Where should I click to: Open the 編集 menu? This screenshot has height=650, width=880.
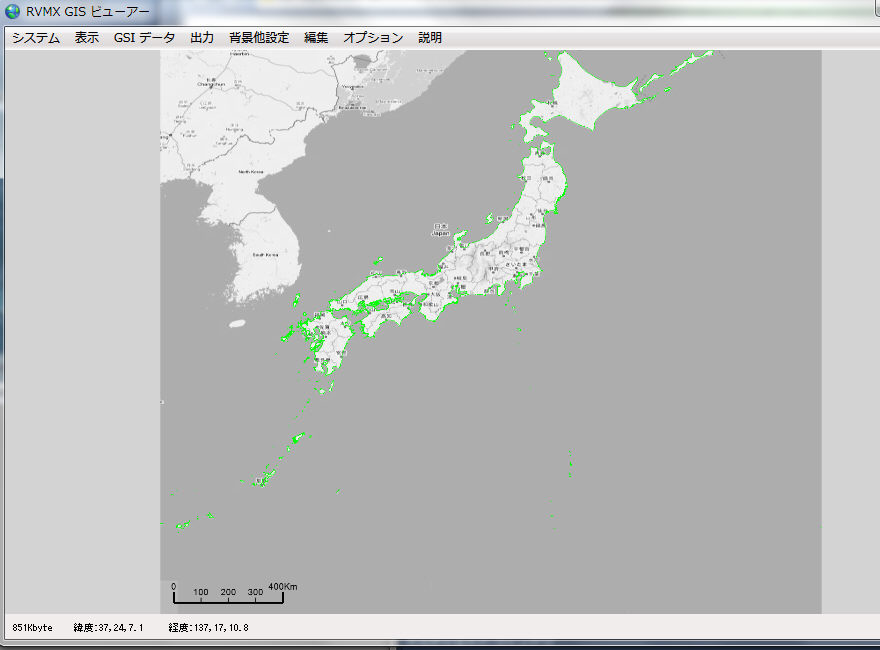coord(316,38)
